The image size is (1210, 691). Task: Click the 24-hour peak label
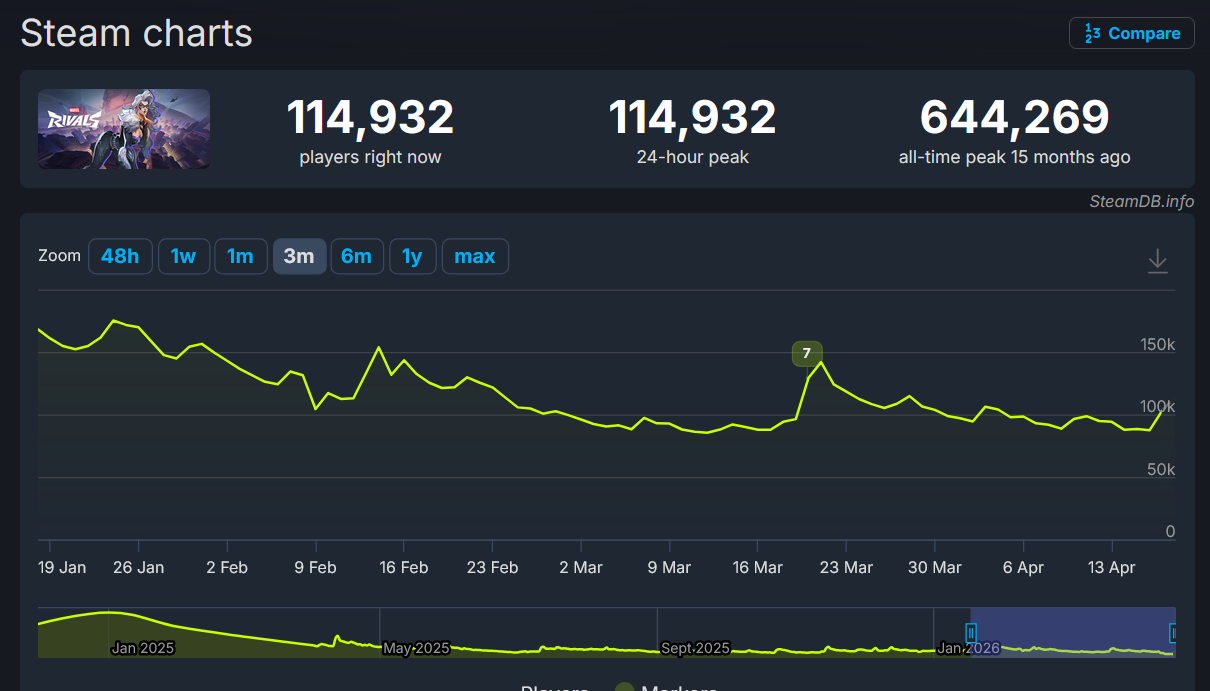pos(693,157)
